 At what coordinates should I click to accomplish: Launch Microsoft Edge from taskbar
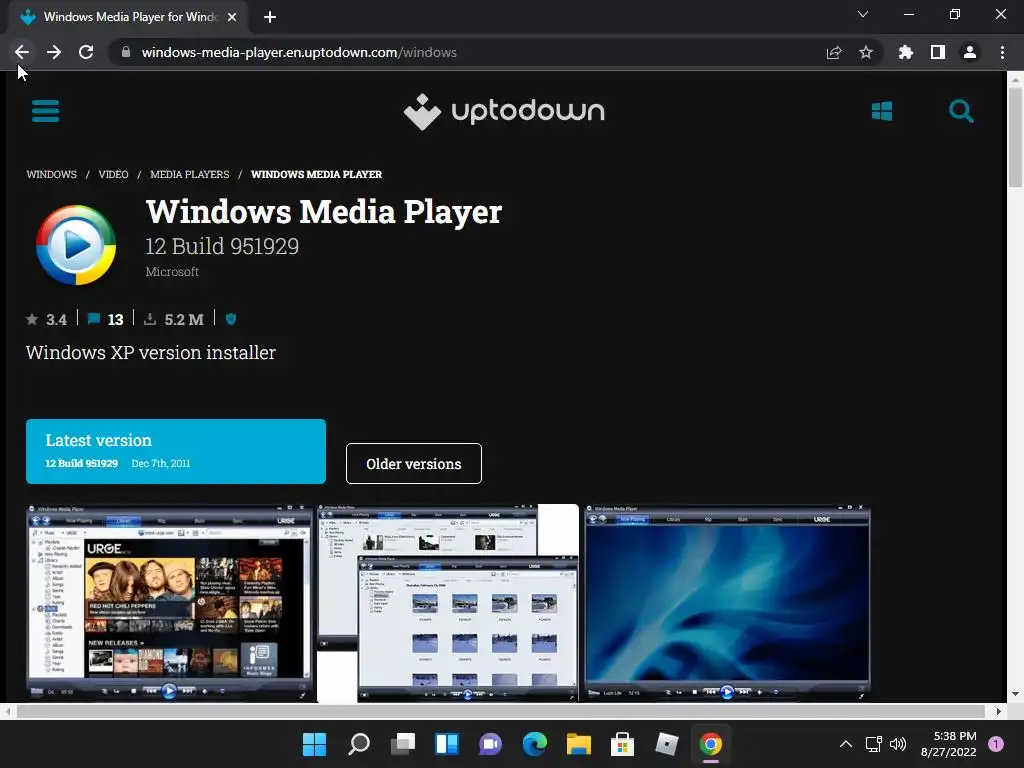[x=534, y=744]
